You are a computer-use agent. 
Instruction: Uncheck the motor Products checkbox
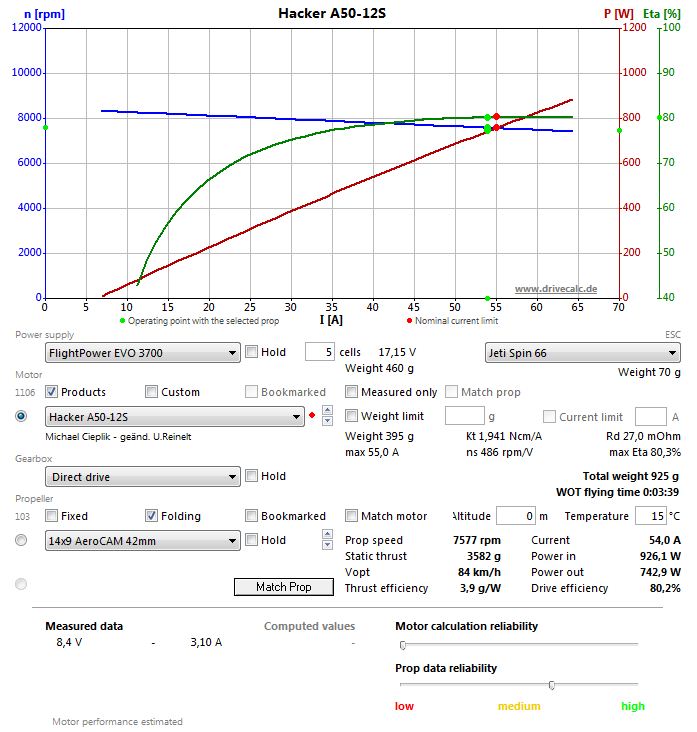(52, 392)
